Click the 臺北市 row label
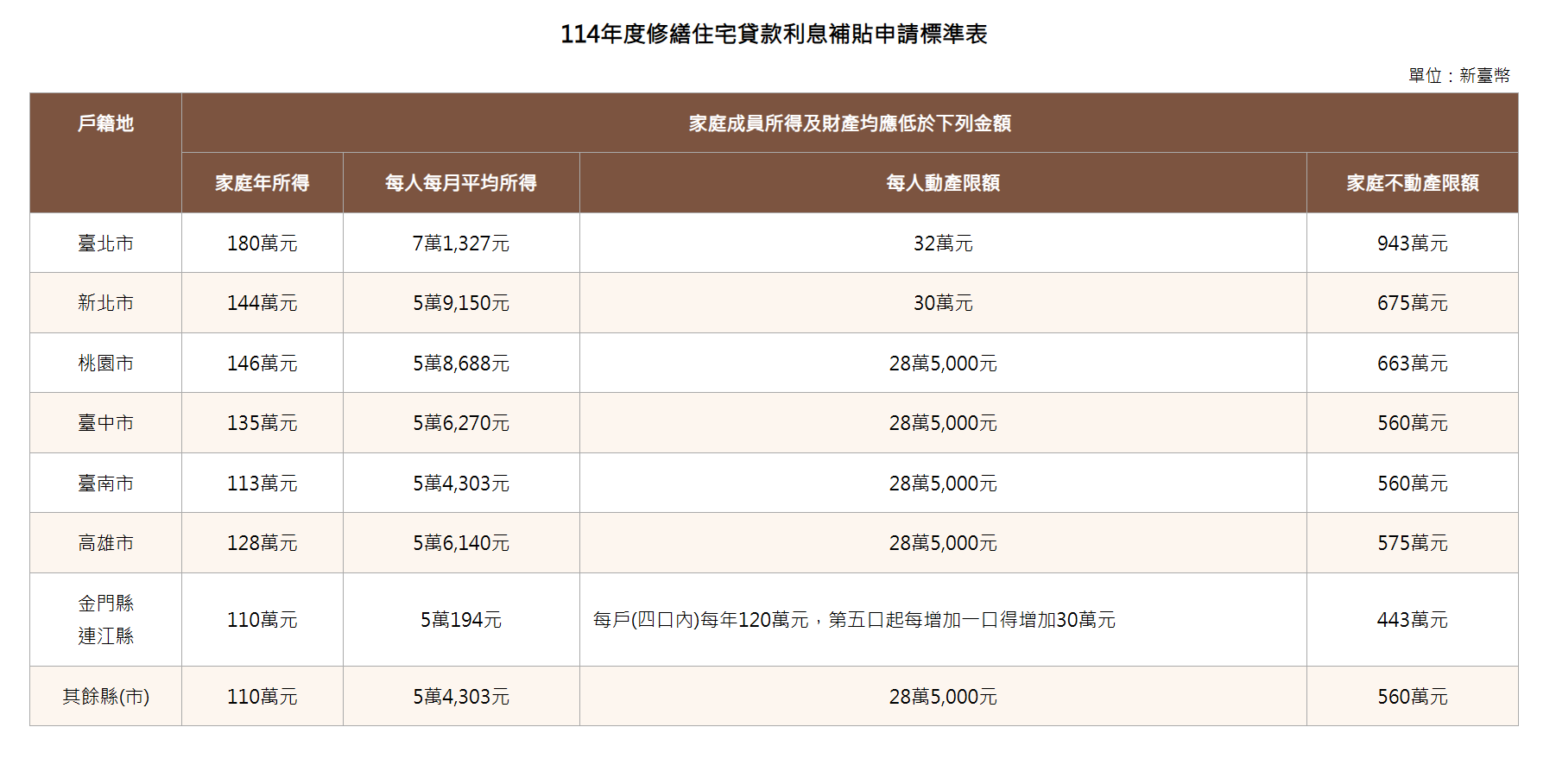The width and height of the screenshot is (1556, 784). coord(105,243)
